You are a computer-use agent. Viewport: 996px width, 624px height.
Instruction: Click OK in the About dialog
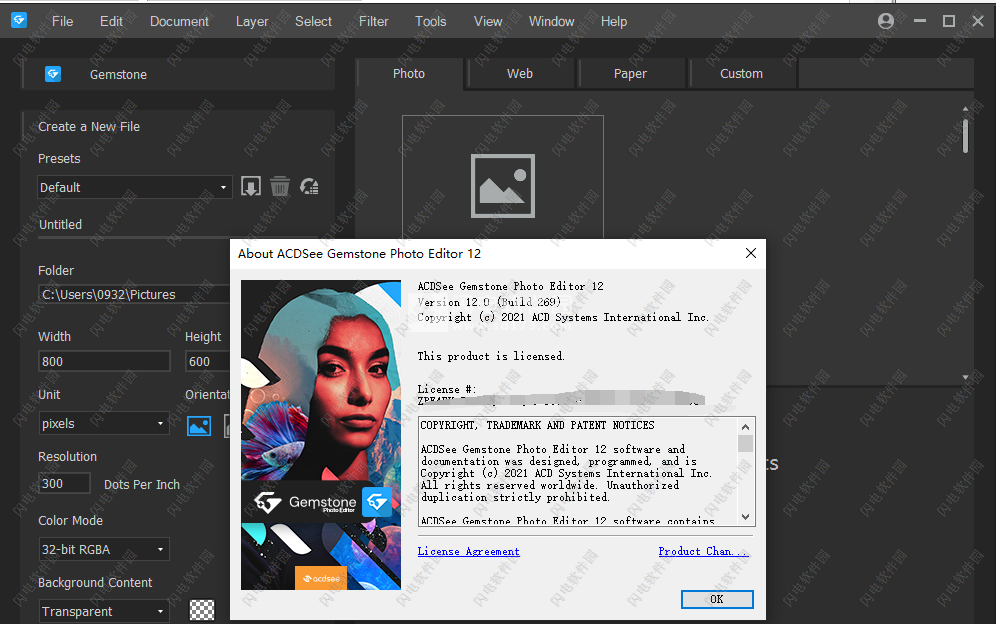pos(717,599)
